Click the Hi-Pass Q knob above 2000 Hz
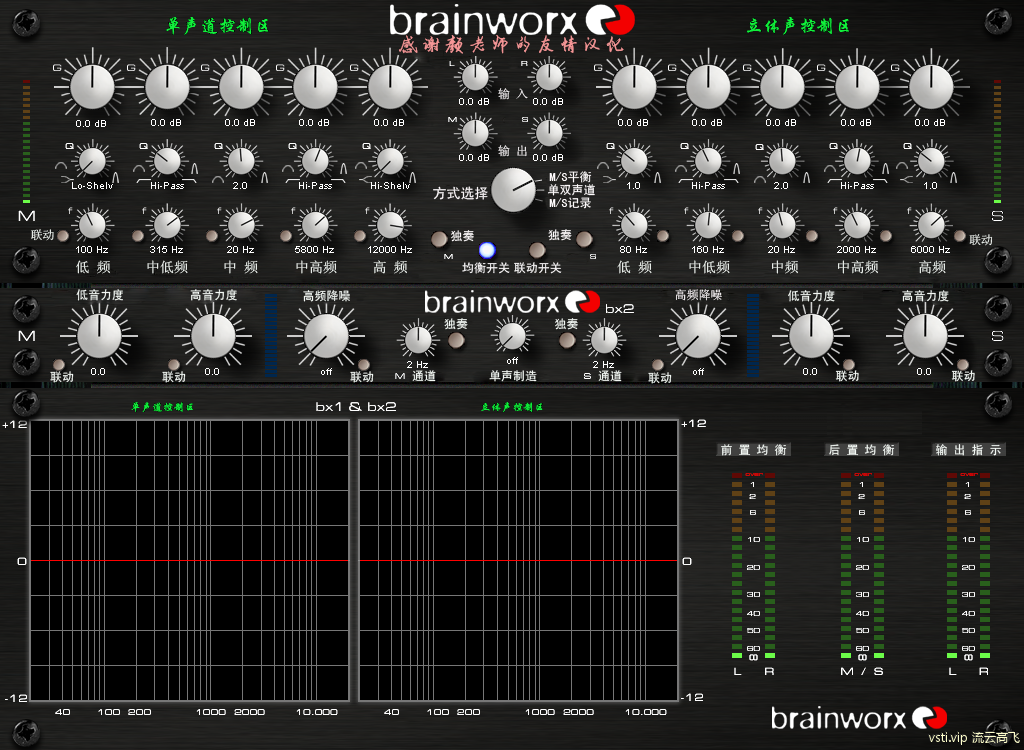The image size is (1024, 750). pos(856,161)
